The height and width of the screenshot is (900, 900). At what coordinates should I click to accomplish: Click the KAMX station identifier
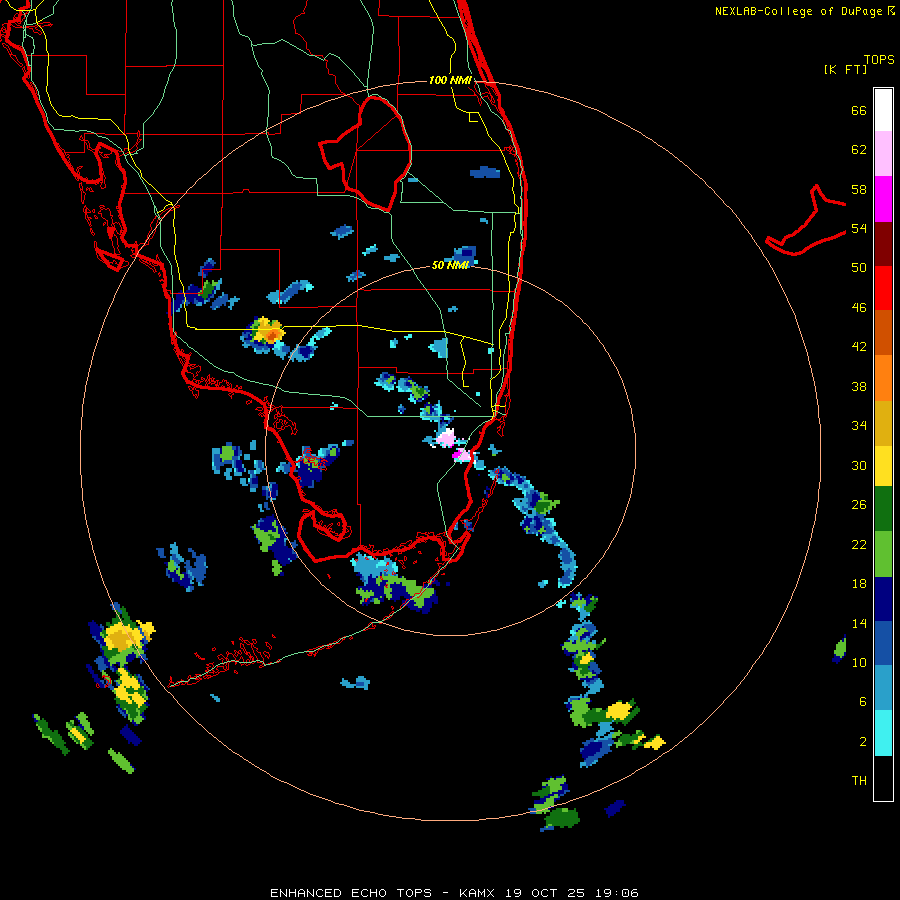pyautogui.click(x=476, y=893)
